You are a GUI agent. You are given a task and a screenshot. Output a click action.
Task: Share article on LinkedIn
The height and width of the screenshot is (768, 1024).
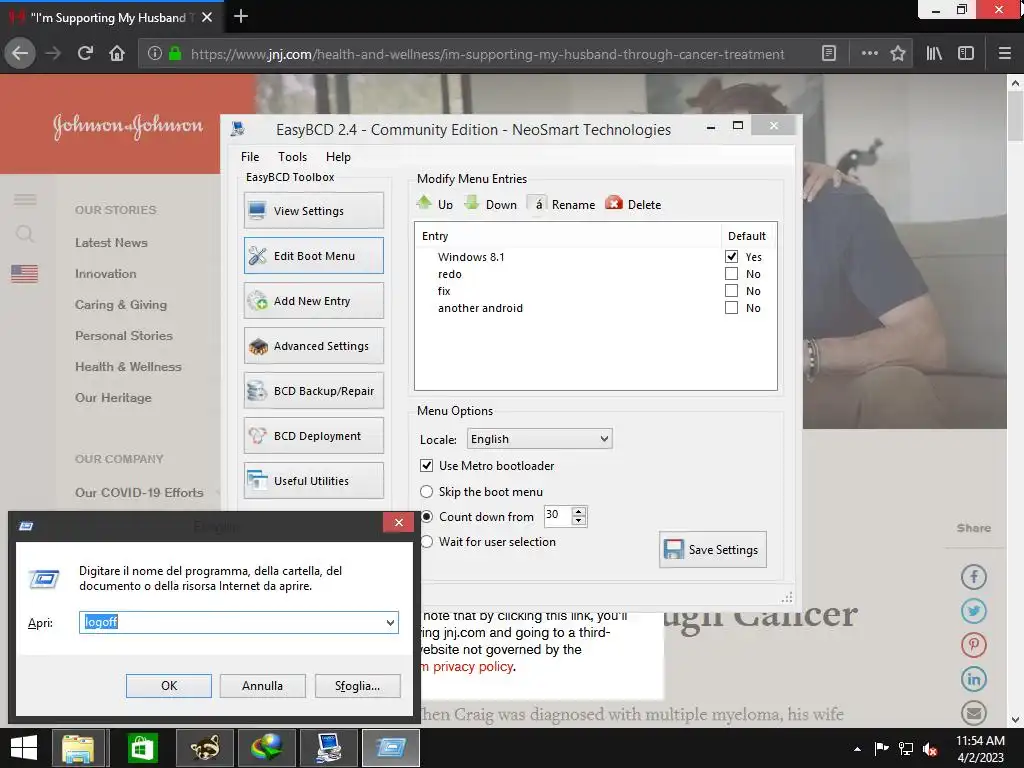pyautogui.click(x=974, y=679)
